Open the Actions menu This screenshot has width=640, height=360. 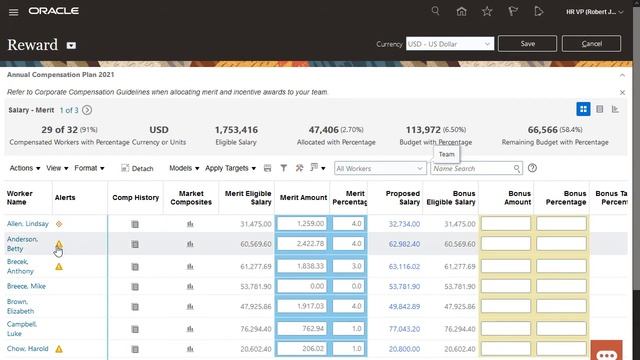[x=25, y=168]
